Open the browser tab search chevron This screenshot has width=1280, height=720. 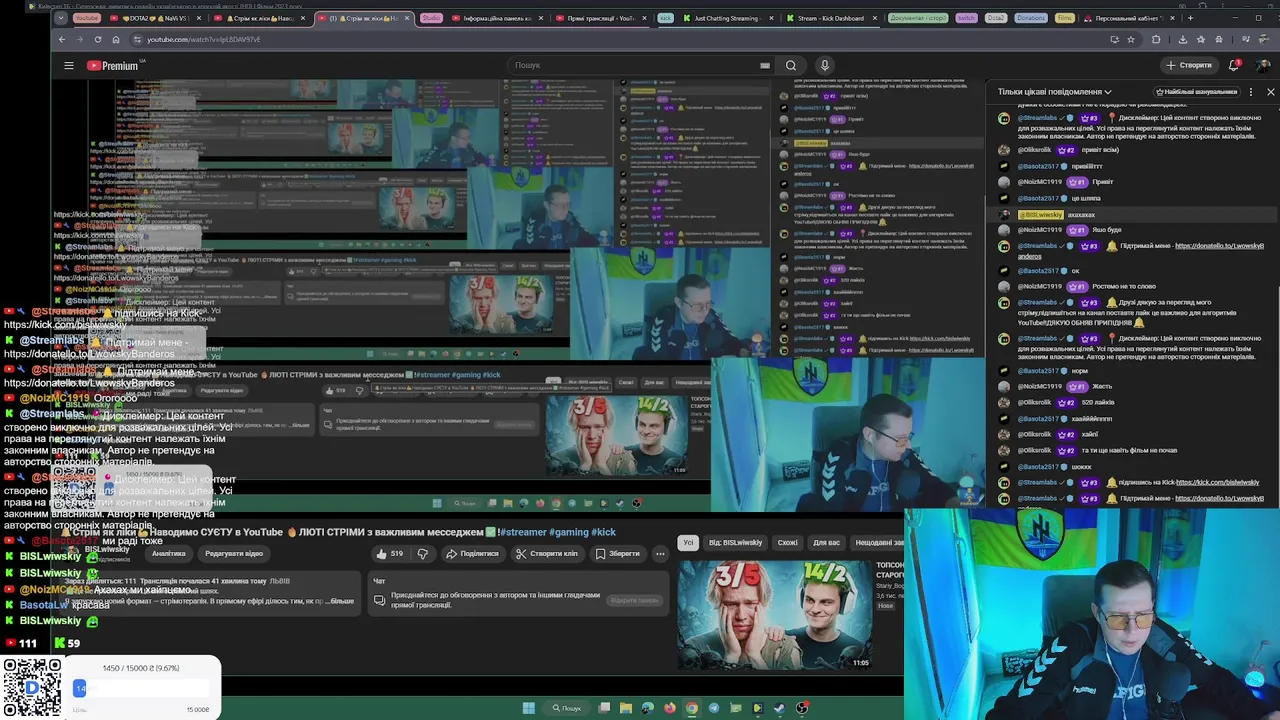coord(63,18)
